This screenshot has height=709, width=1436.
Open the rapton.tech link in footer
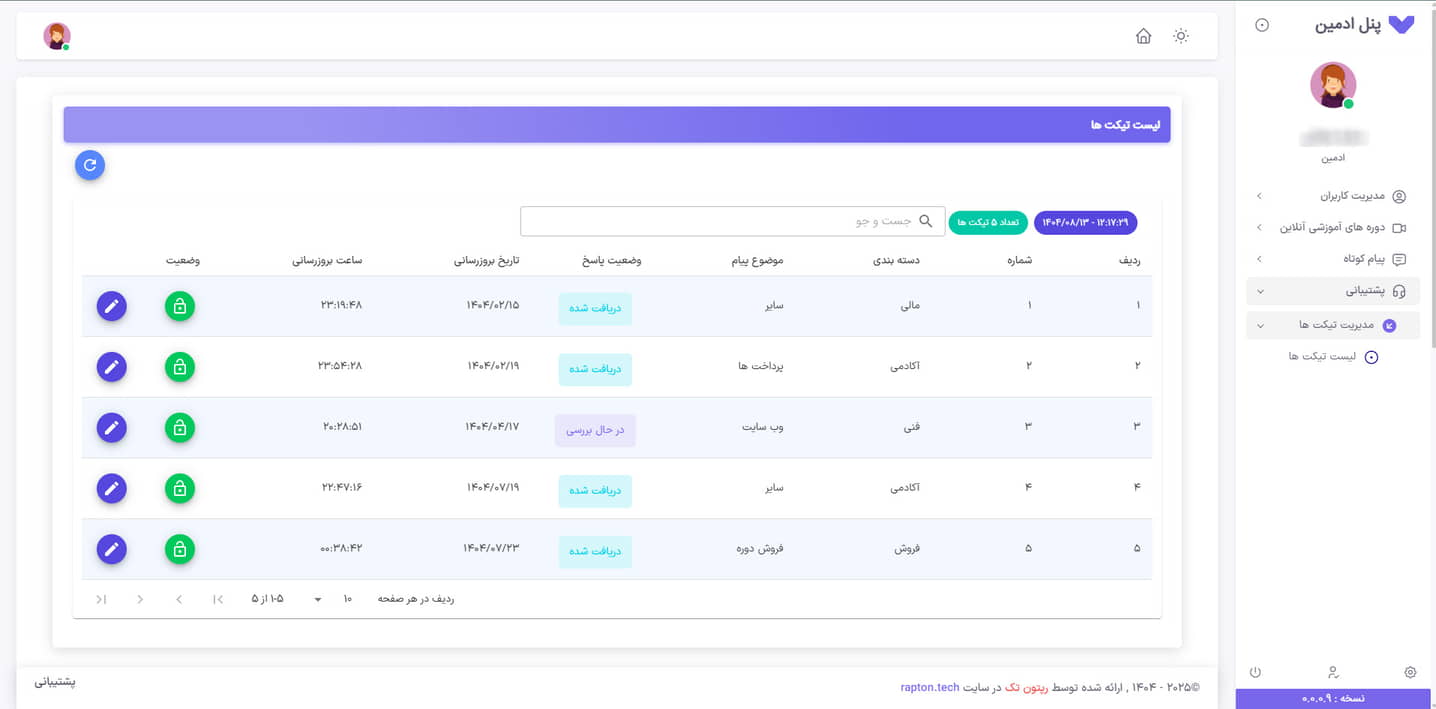(929, 688)
